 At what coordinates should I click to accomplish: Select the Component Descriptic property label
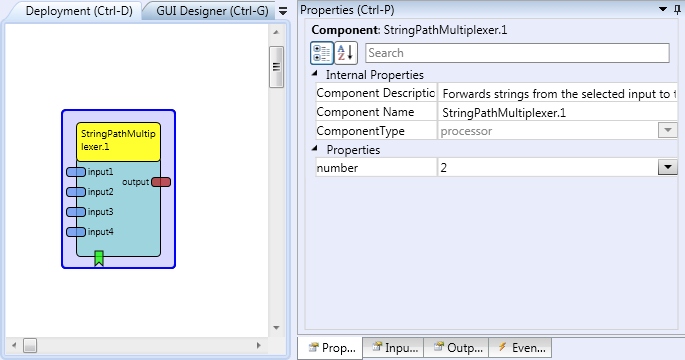point(376,93)
